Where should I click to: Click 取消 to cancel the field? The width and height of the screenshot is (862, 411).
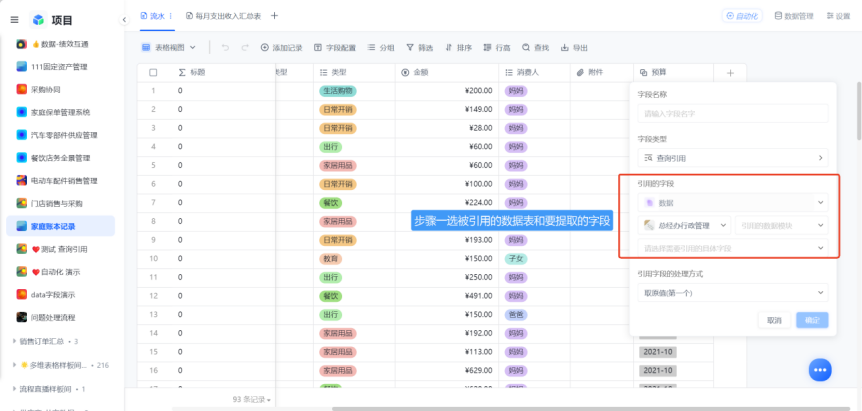point(774,320)
